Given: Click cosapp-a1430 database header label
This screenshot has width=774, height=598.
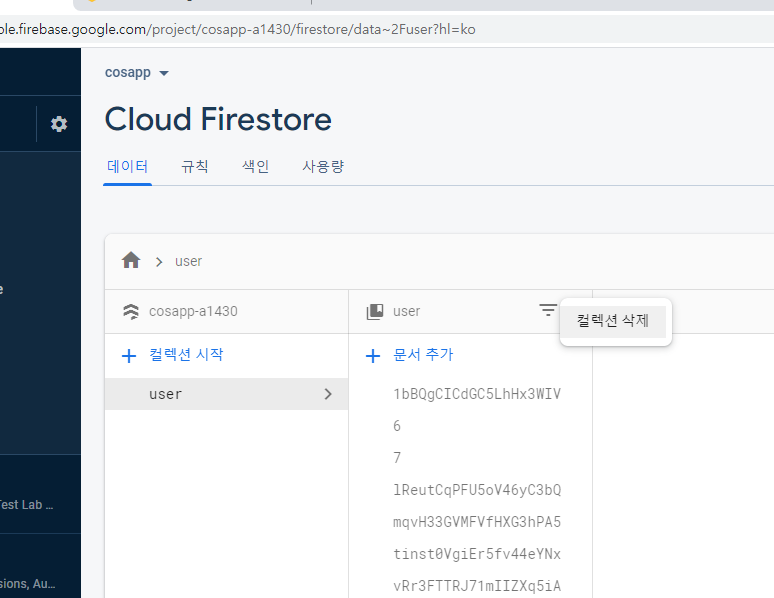Looking at the screenshot, I should 193,312.
